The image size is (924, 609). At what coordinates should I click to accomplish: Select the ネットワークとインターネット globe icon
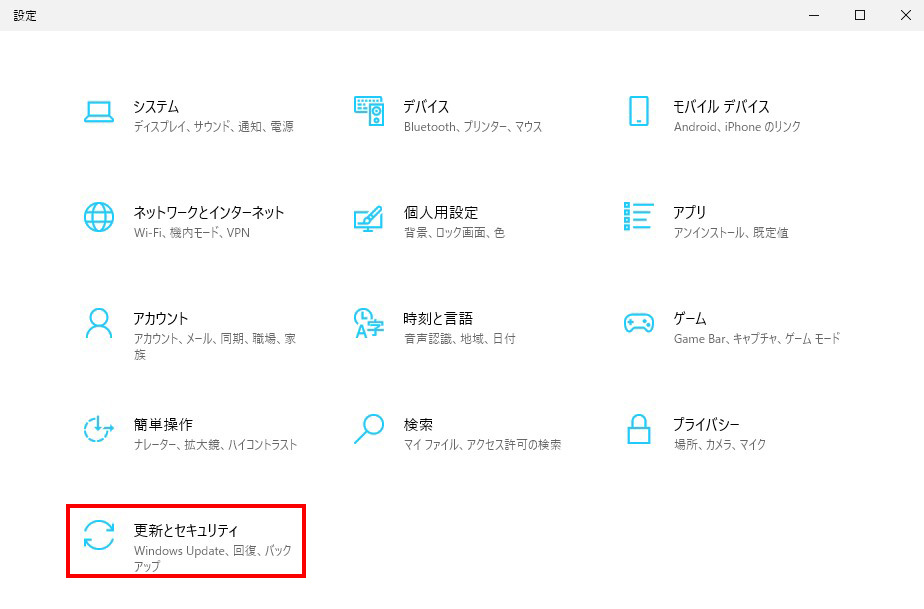(99, 216)
